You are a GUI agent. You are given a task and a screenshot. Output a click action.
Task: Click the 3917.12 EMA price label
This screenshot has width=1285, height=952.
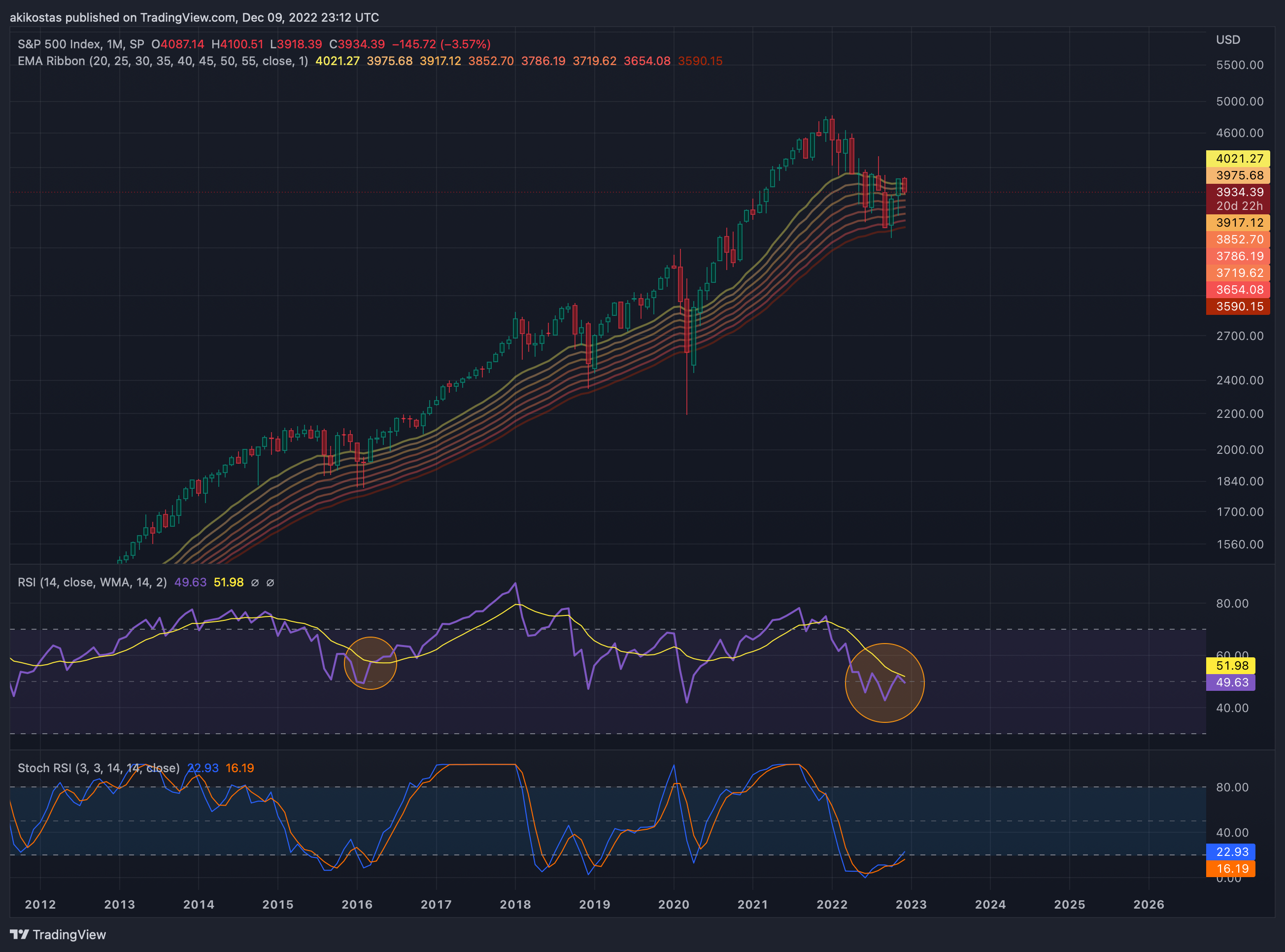click(1238, 222)
